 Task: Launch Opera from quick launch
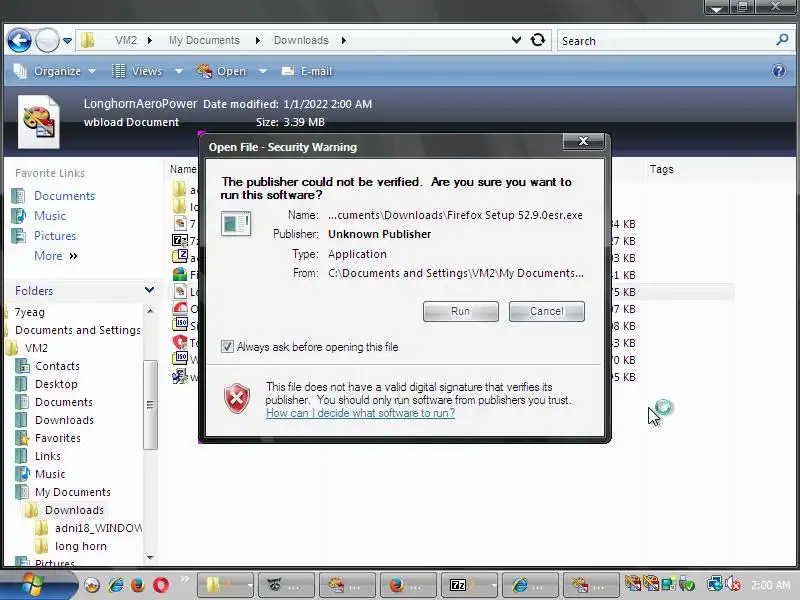tap(160, 585)
